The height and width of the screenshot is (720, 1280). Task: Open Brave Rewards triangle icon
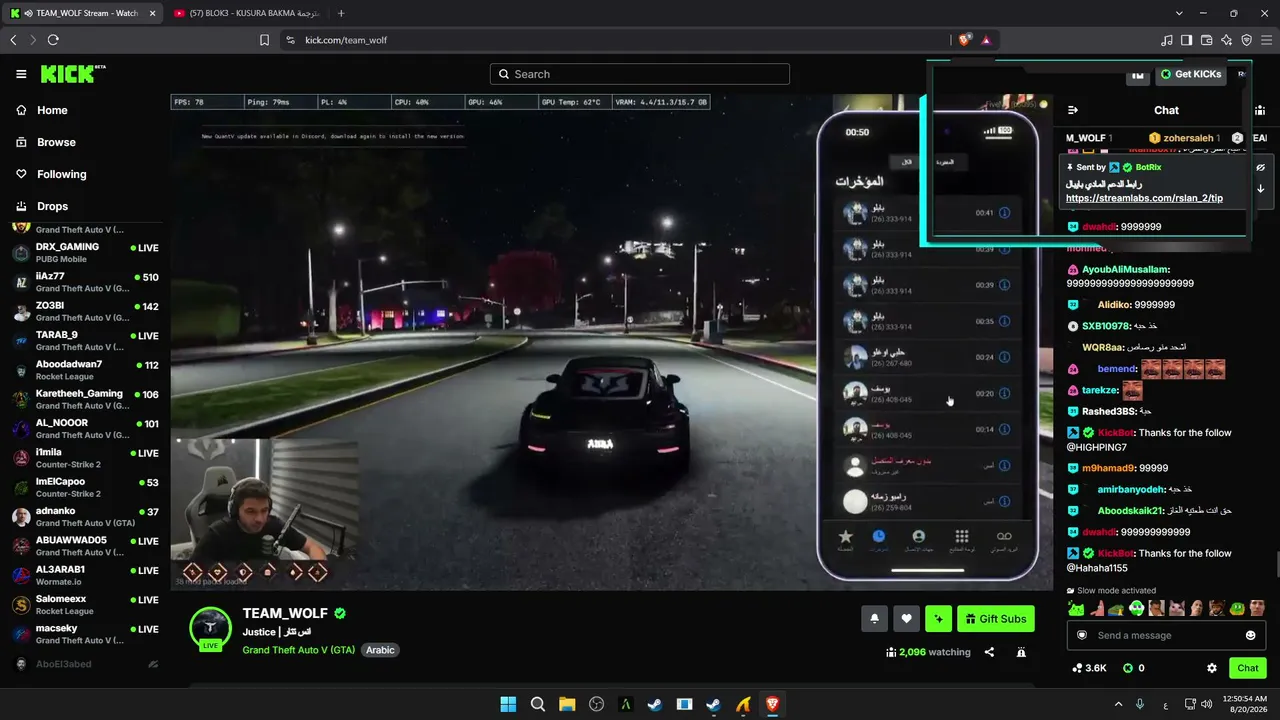tap(986, 40)
